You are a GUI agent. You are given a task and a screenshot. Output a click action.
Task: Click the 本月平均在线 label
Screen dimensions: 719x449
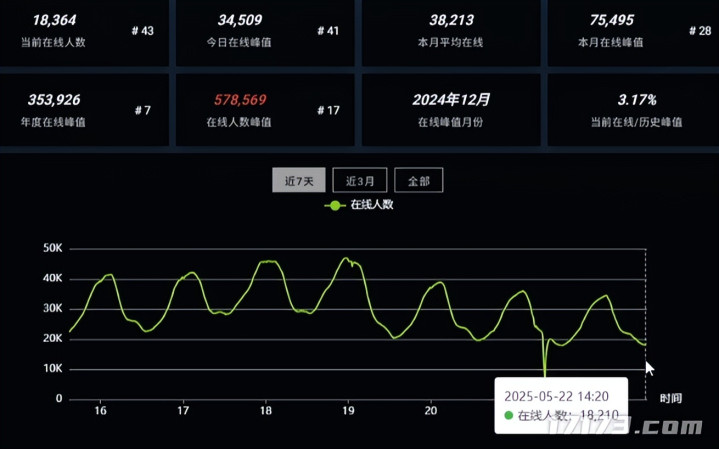pos(450,42)
